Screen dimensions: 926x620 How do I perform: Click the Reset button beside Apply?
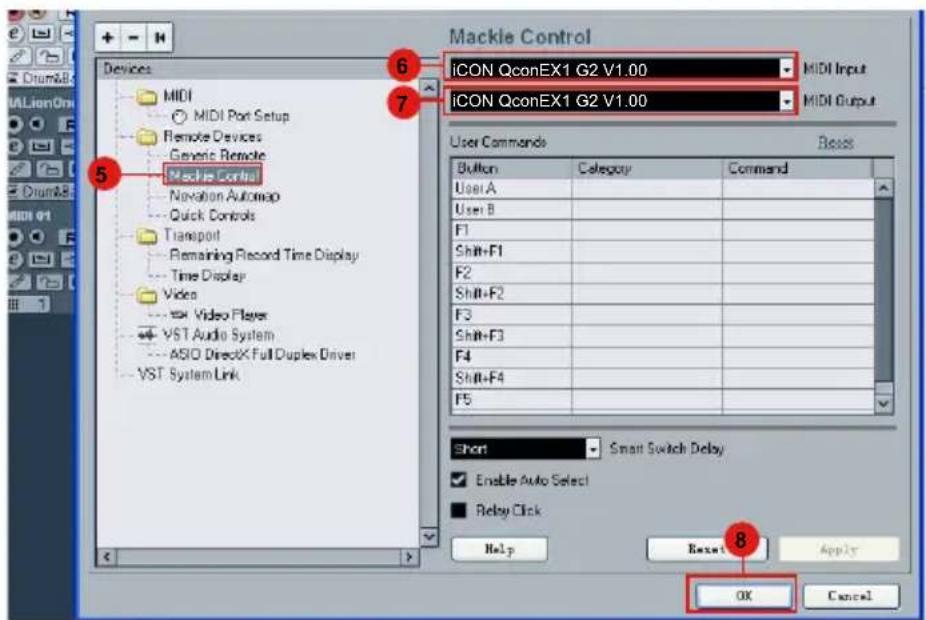click(707, 549)
